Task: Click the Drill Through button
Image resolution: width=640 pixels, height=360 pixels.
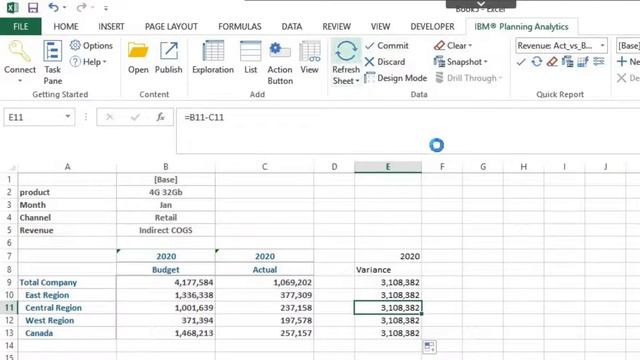Action: pos(469,78)
